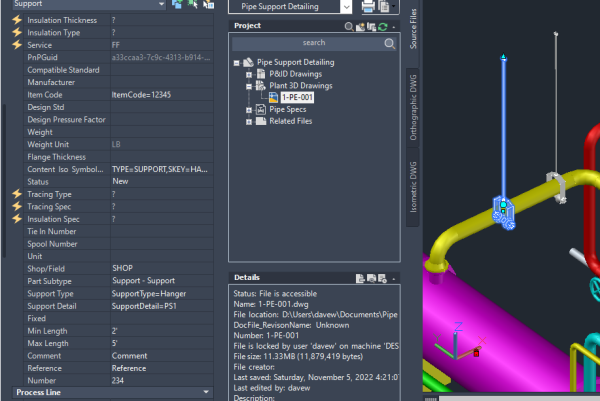Viewport: 600px width, 401px height.
Task: Expand the Pipe Specs node
Action: (x=249, y=110)
